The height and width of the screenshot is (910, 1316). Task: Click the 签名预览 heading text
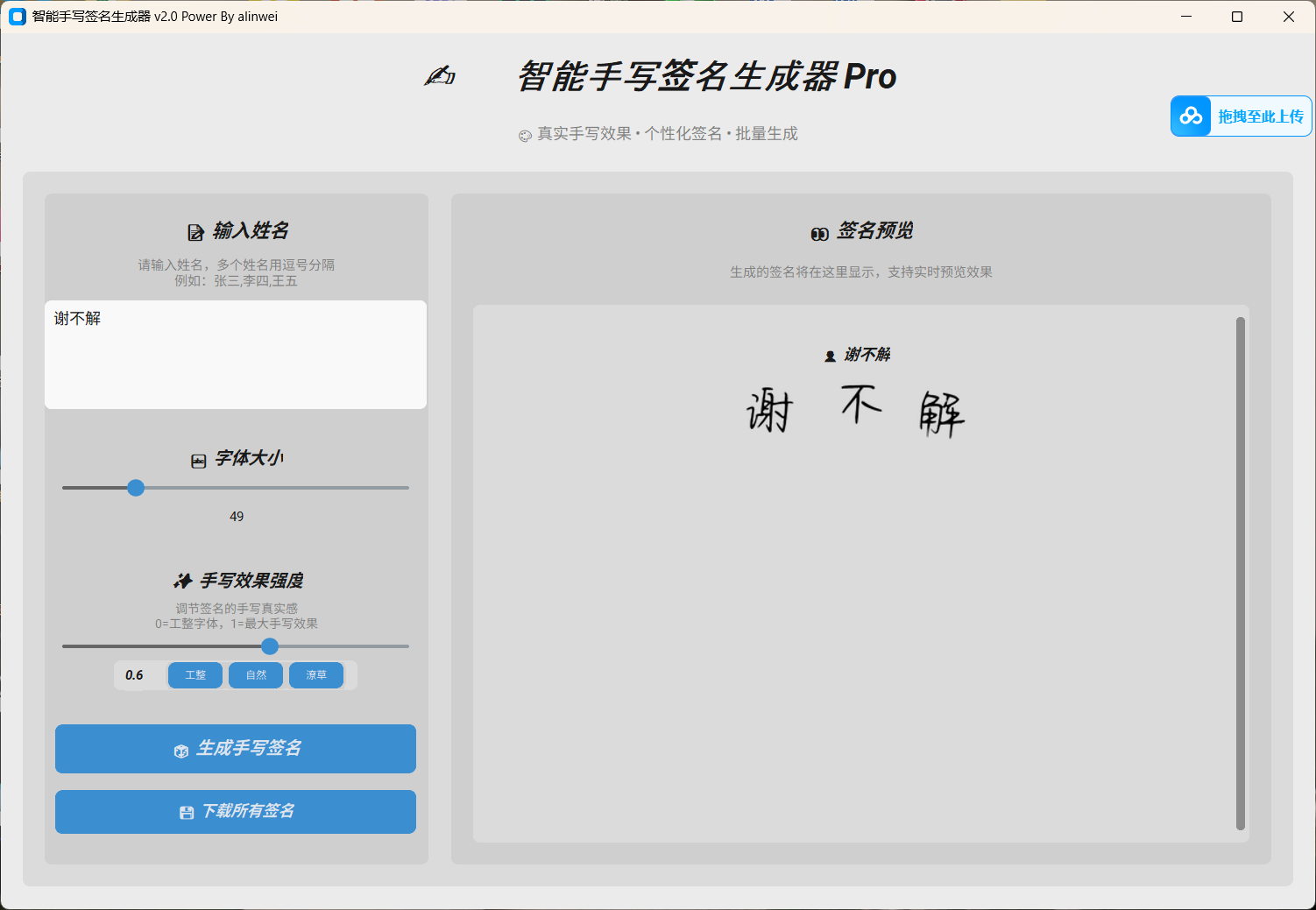[874, 231]
